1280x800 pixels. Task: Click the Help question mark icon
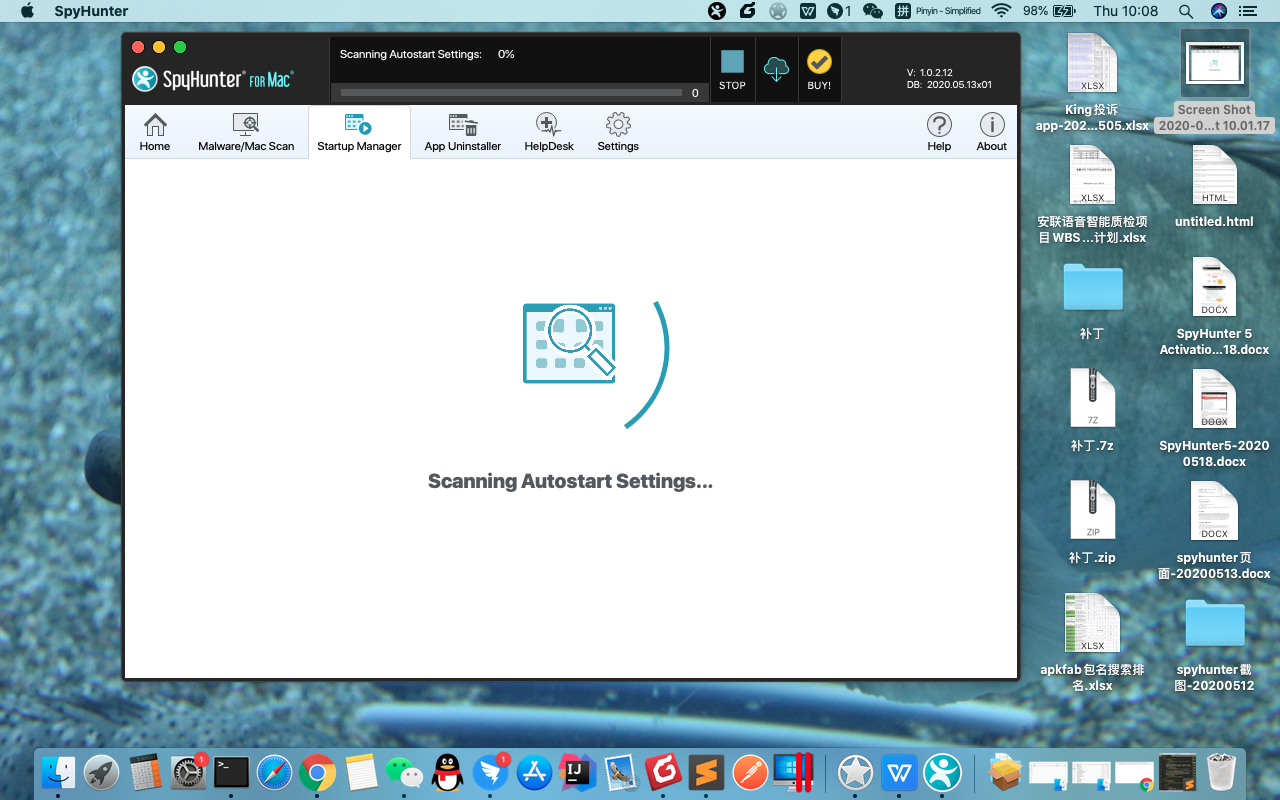click(939, 132)
